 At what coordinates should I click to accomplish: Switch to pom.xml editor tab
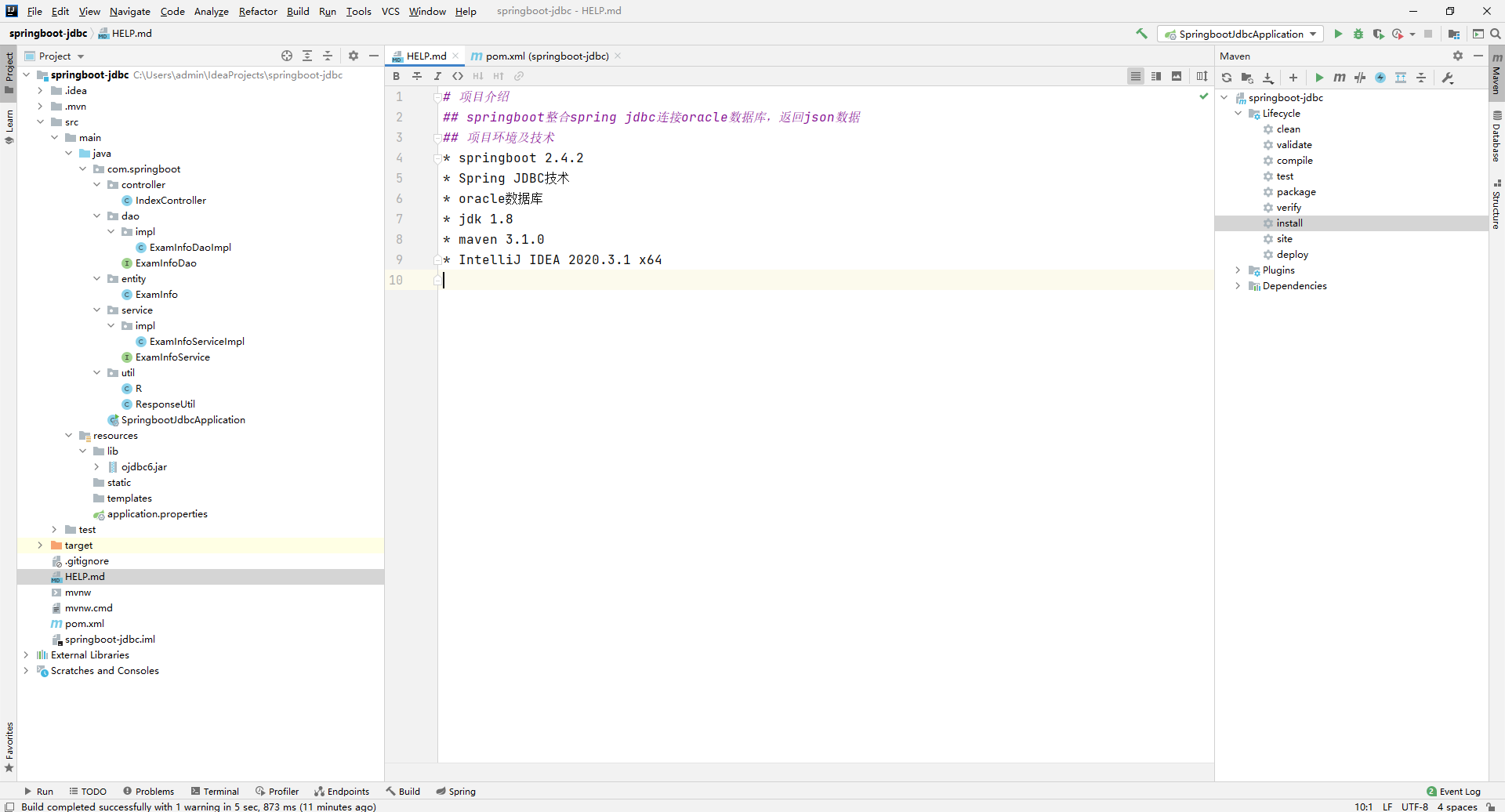(x=539, y=56)
